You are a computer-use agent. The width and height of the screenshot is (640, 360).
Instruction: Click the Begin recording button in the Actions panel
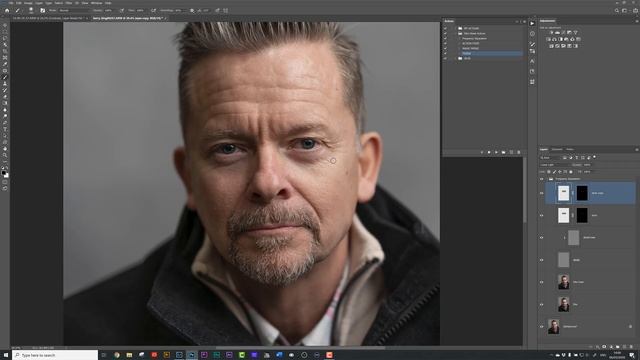tap(489, 152)
